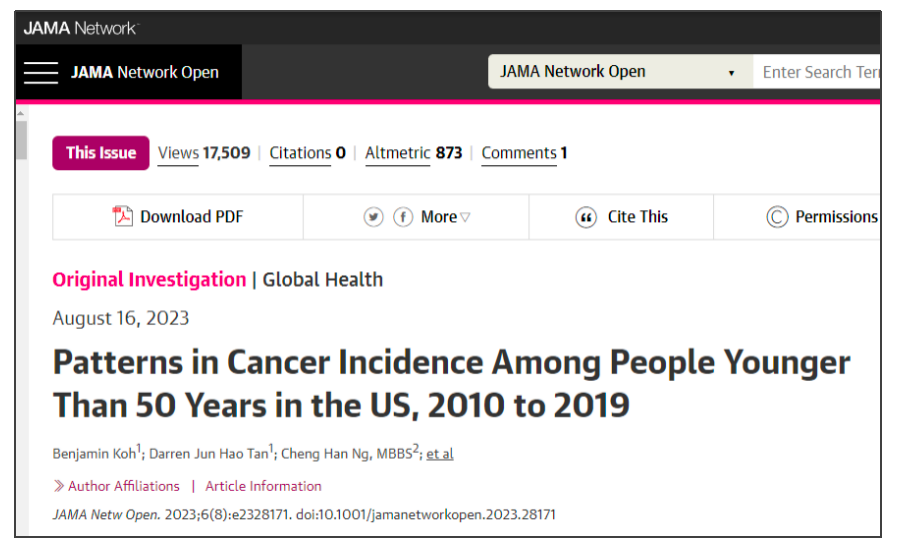The width and height of the screenshot is (898, 552).
Task: Expand Author Affiliations chevron
Action: point(59,486)
